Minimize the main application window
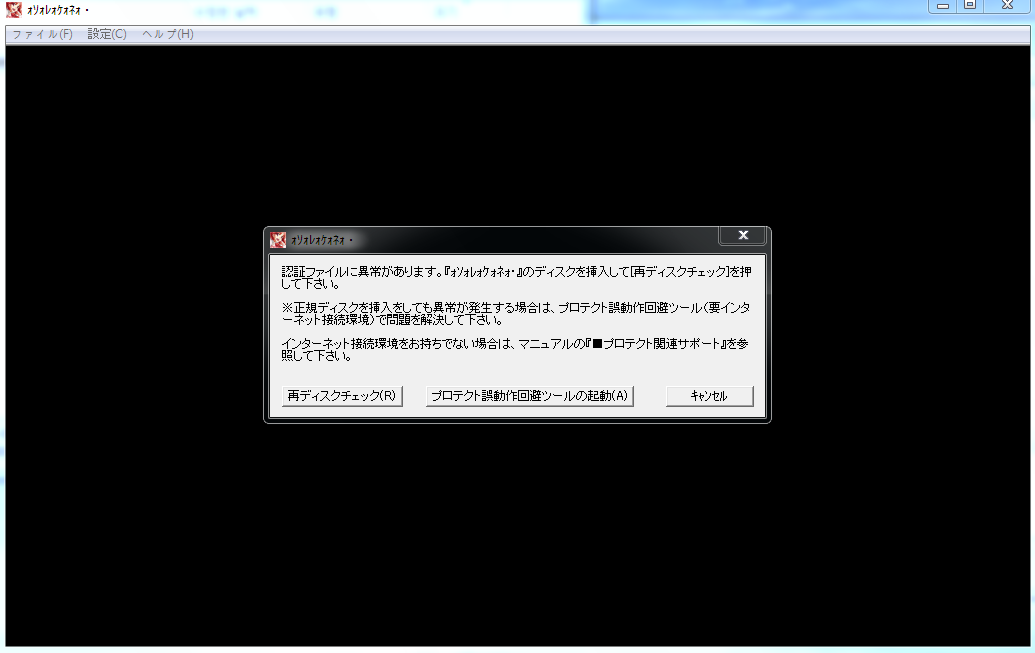The height and width of the screenshot is (653, 1035). pos(941,6)
